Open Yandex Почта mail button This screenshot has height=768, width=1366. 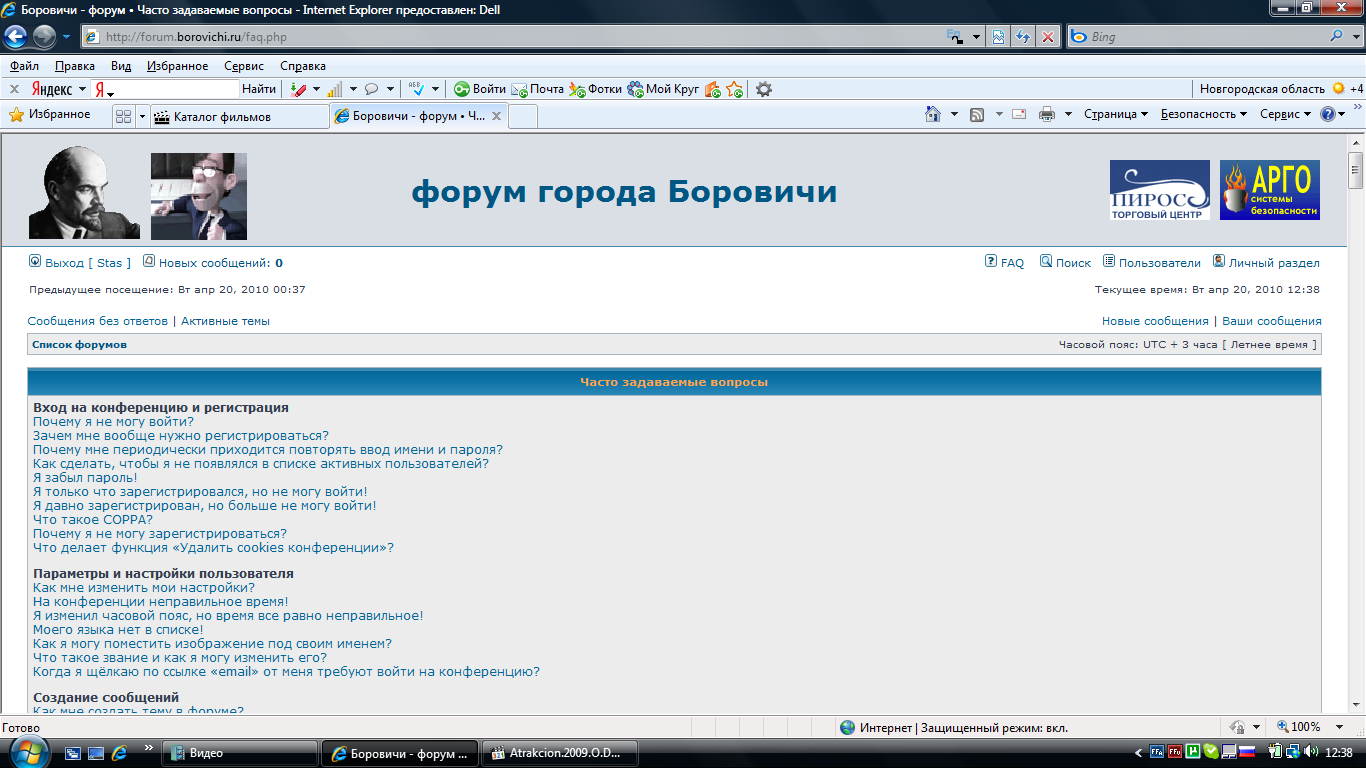[x=538, y=89]
